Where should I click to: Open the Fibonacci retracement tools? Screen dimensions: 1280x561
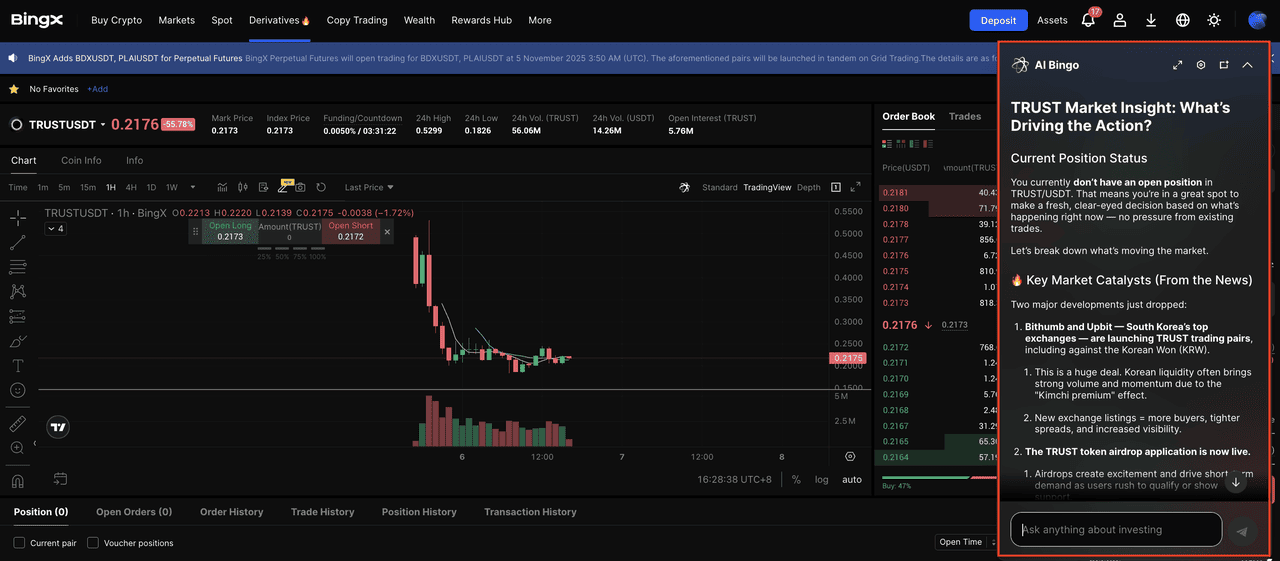pos(18,267)
